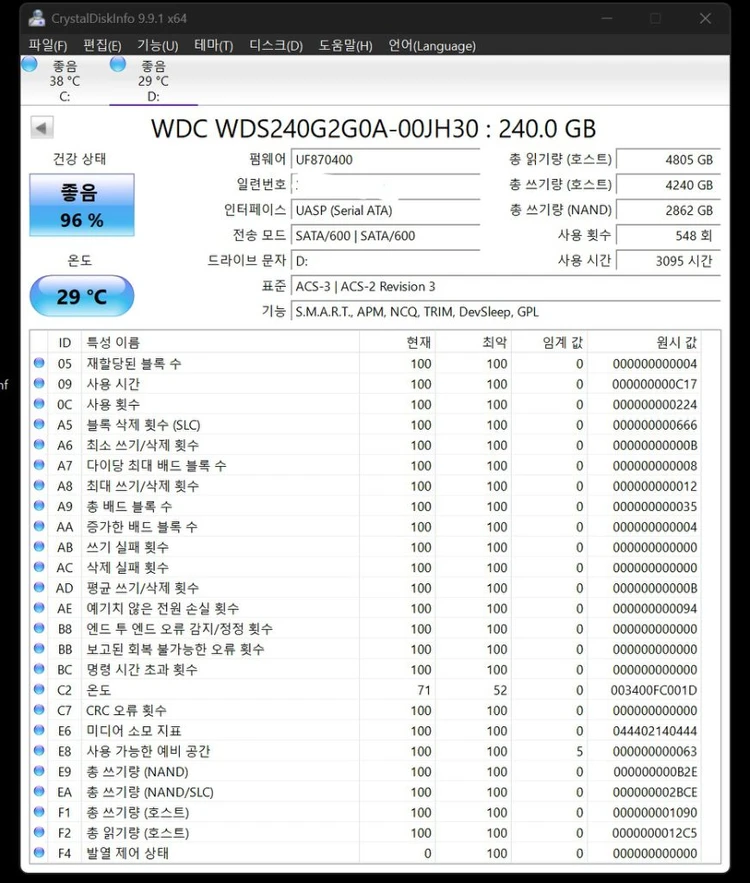Click status dot for AA 증가한 배드 블록 수
750x883 pixels.
[x=39, y=526]
